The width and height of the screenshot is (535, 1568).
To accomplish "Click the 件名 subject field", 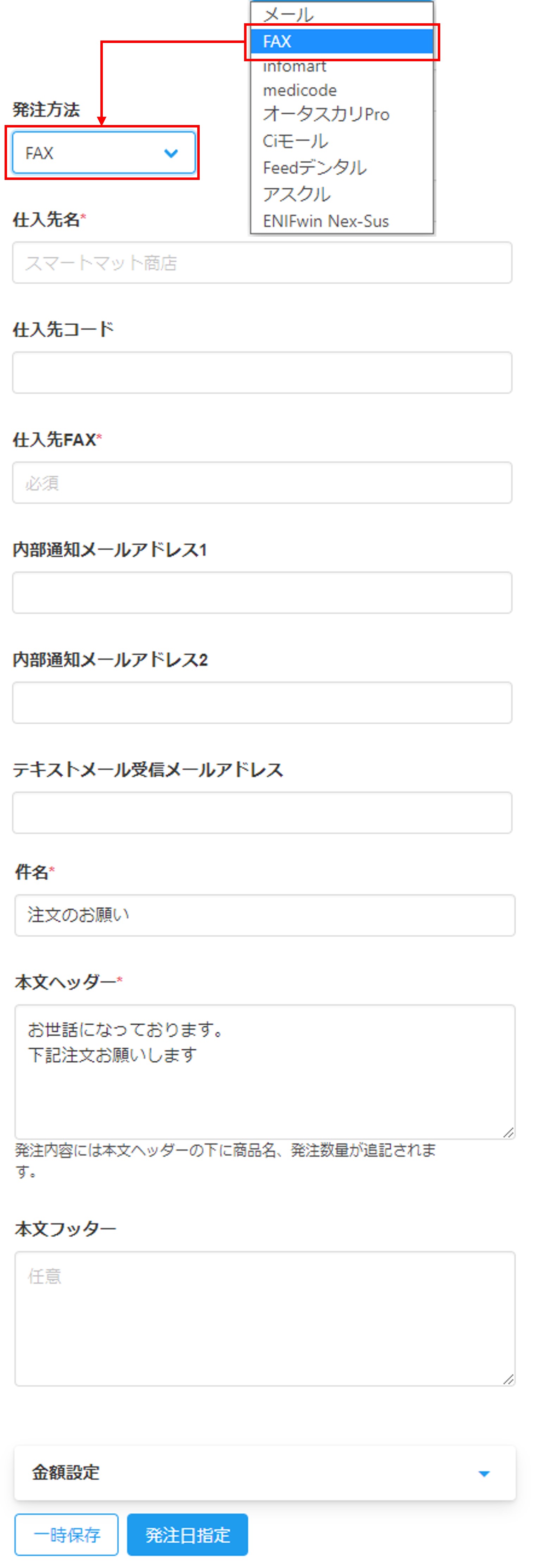I will click(x=265, y=915).
